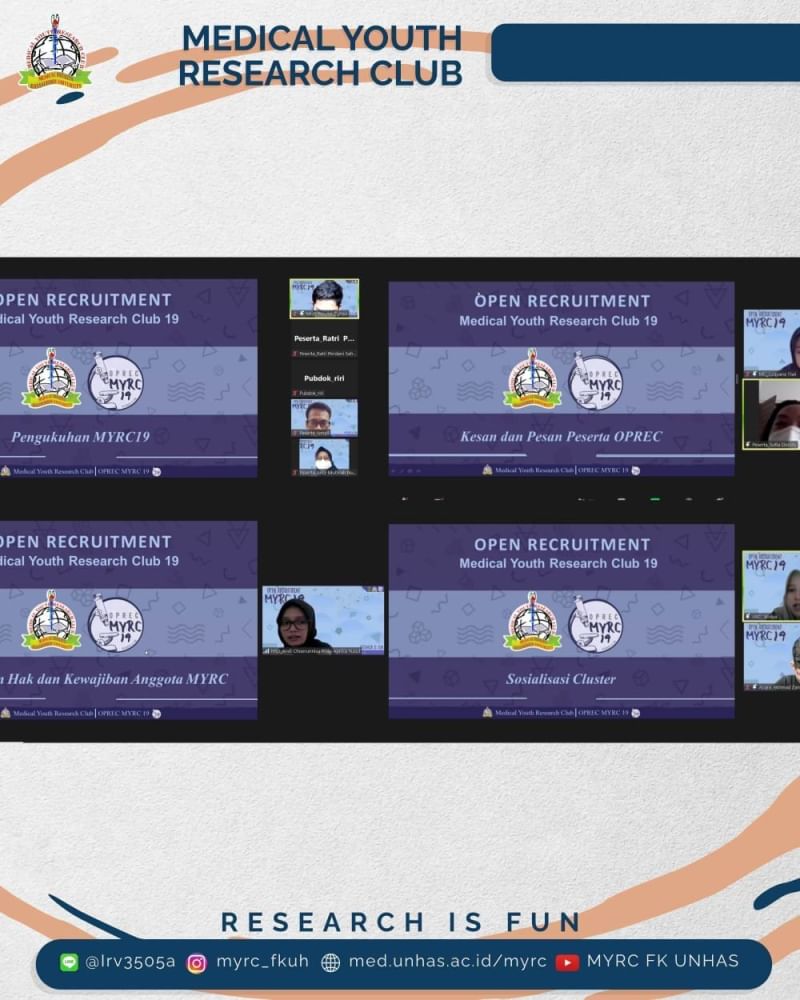The height and width of the screenshot is (1000, 800).
Task: Click the Sosialisasi Cluster slide title
Action: (561, 679)
